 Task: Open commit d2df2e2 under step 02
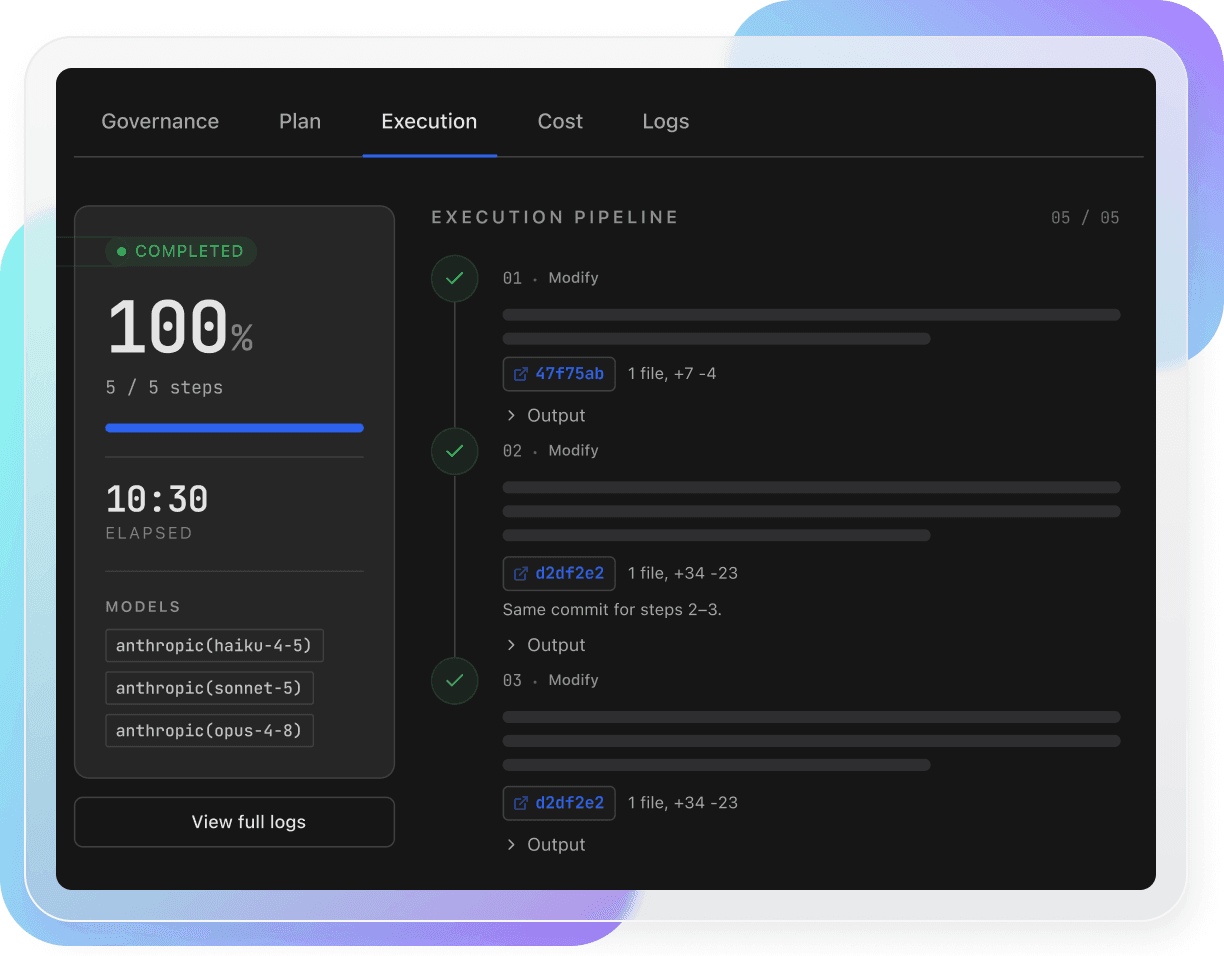559,573
